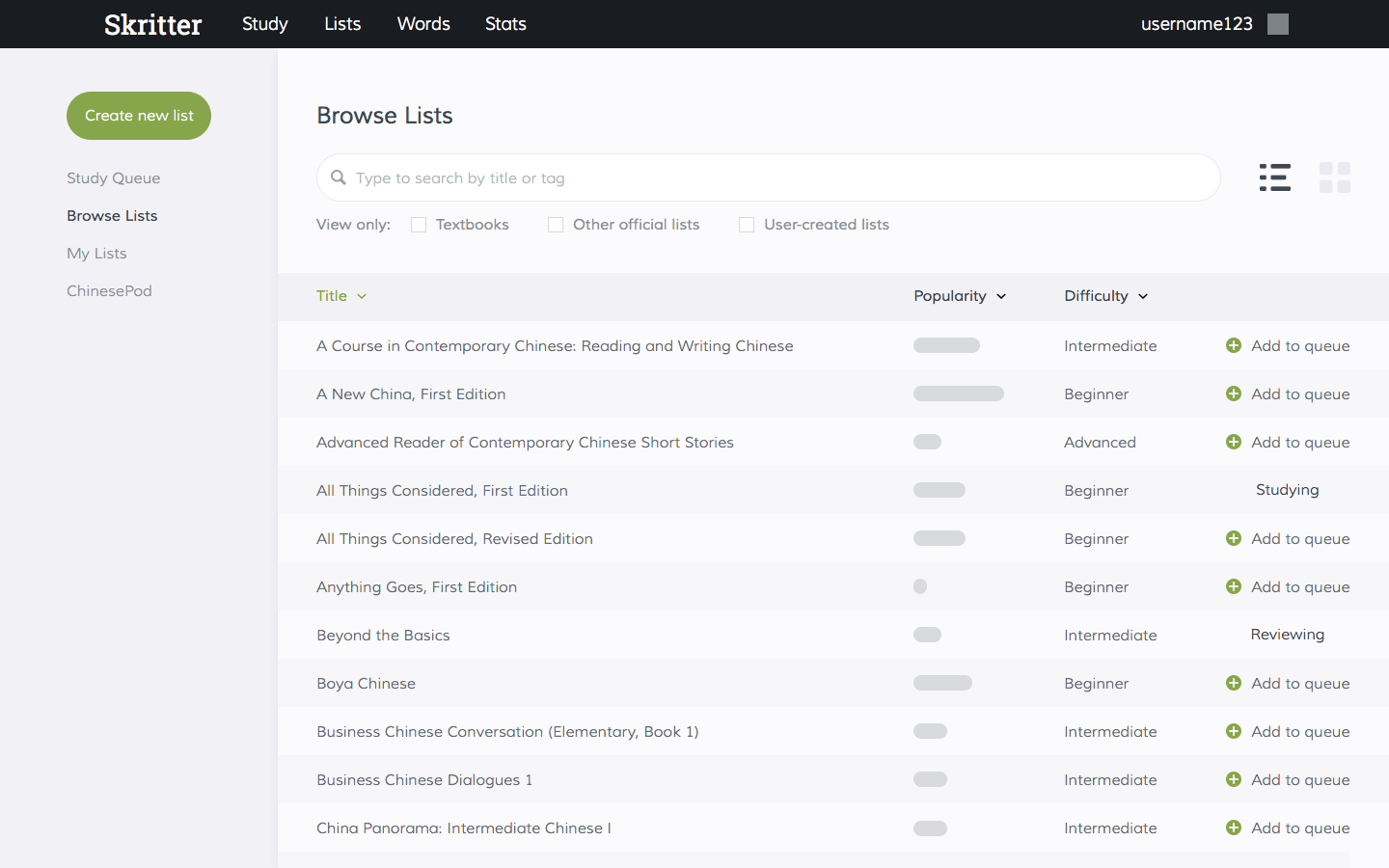Screen dimensions: 1389x868
Task: Click the popularity bar for Boya Chinese
Action: 942,683
